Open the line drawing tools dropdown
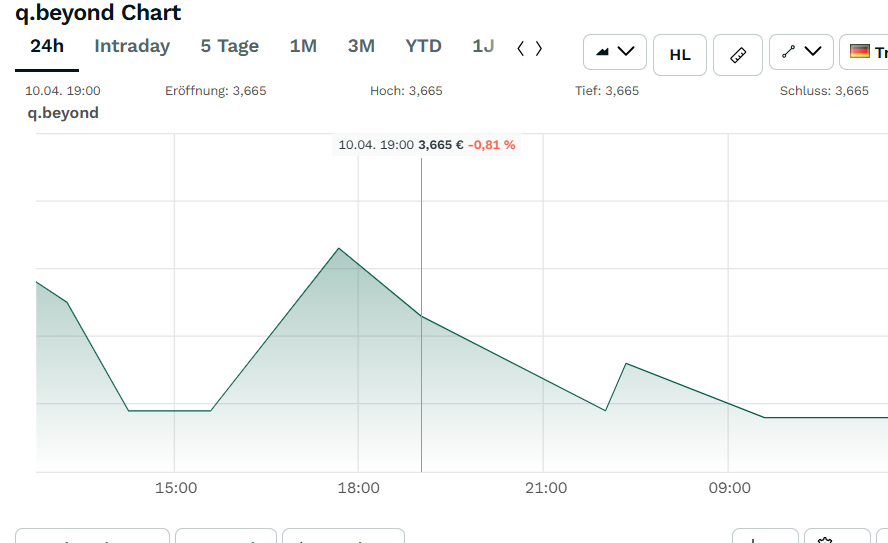This screenshot has height=543, width=888. [x=801, y=52]
